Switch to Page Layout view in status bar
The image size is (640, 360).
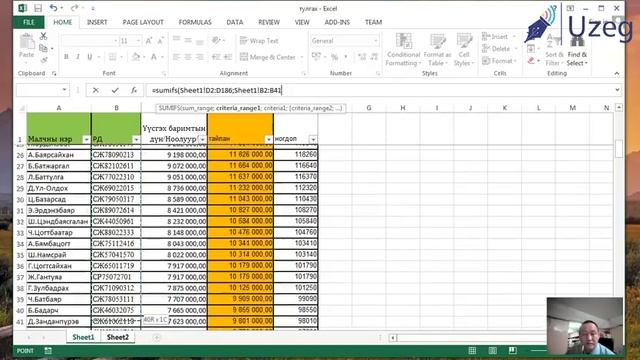coord(493,351)
